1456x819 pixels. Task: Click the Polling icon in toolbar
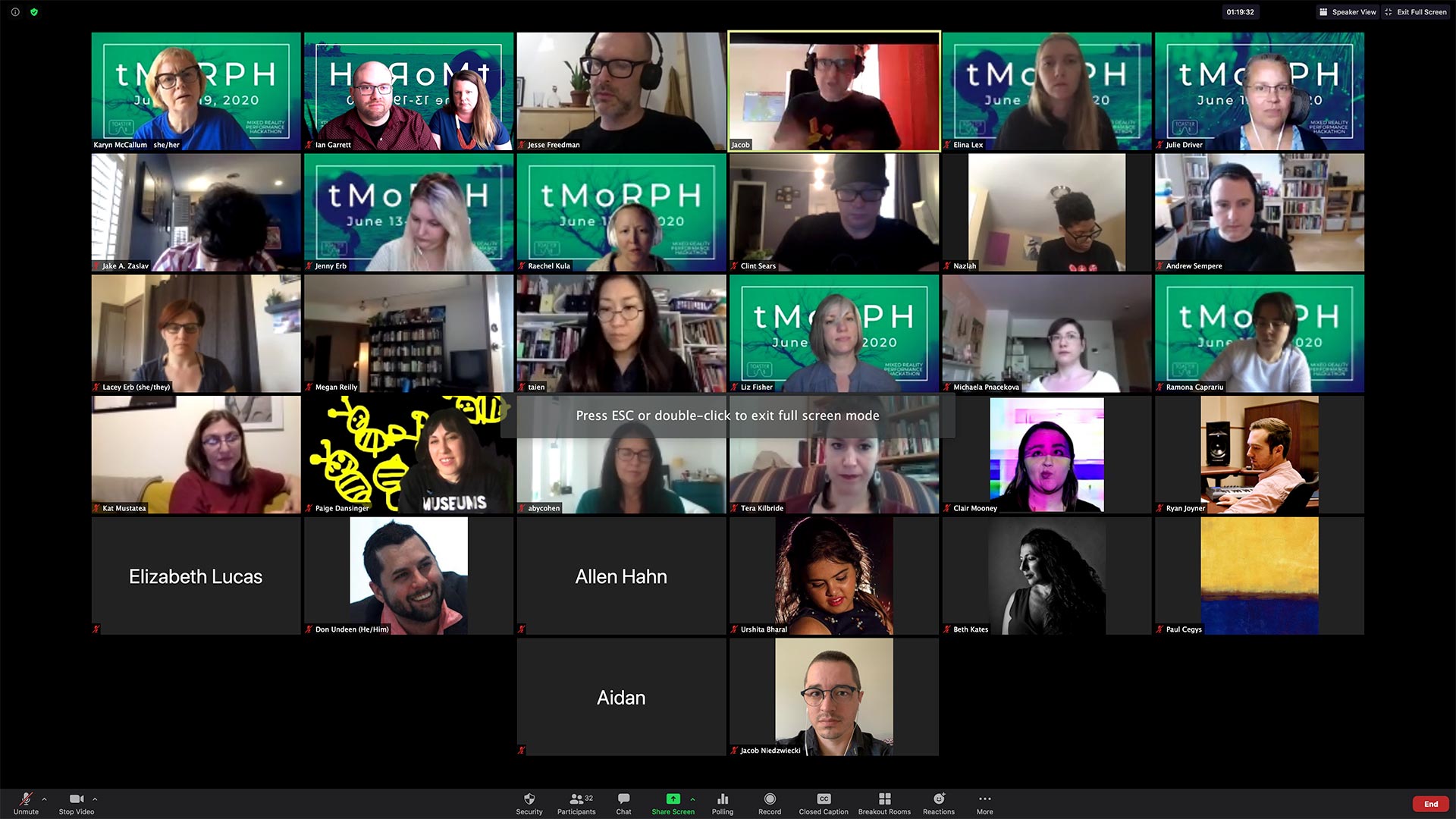click(x=720, y=798)
